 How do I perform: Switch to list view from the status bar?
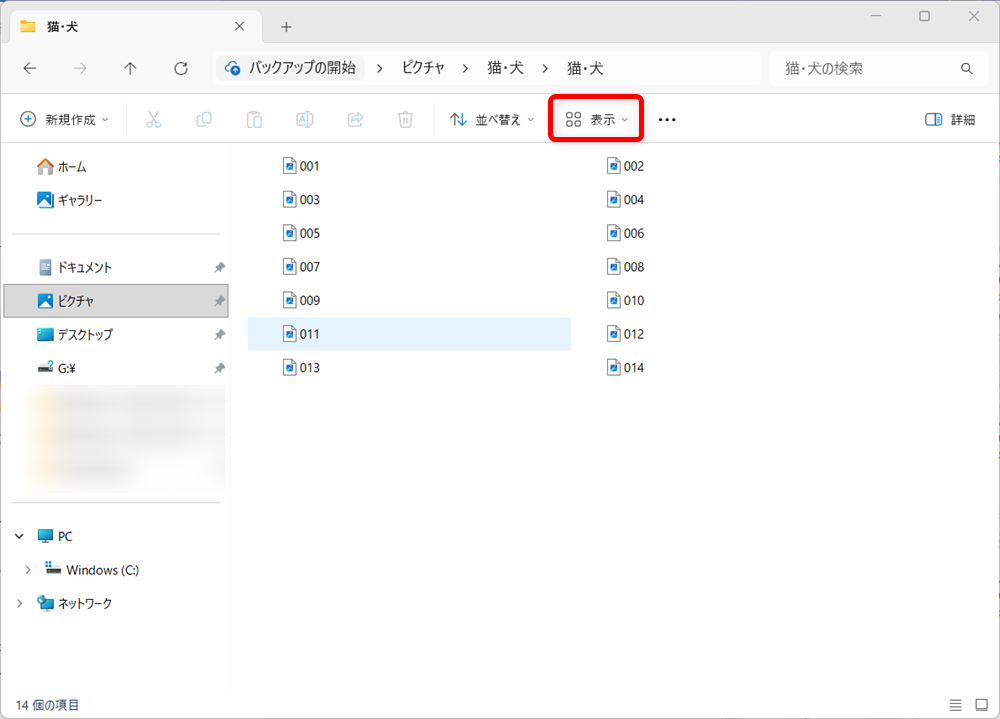pos(957,706)
